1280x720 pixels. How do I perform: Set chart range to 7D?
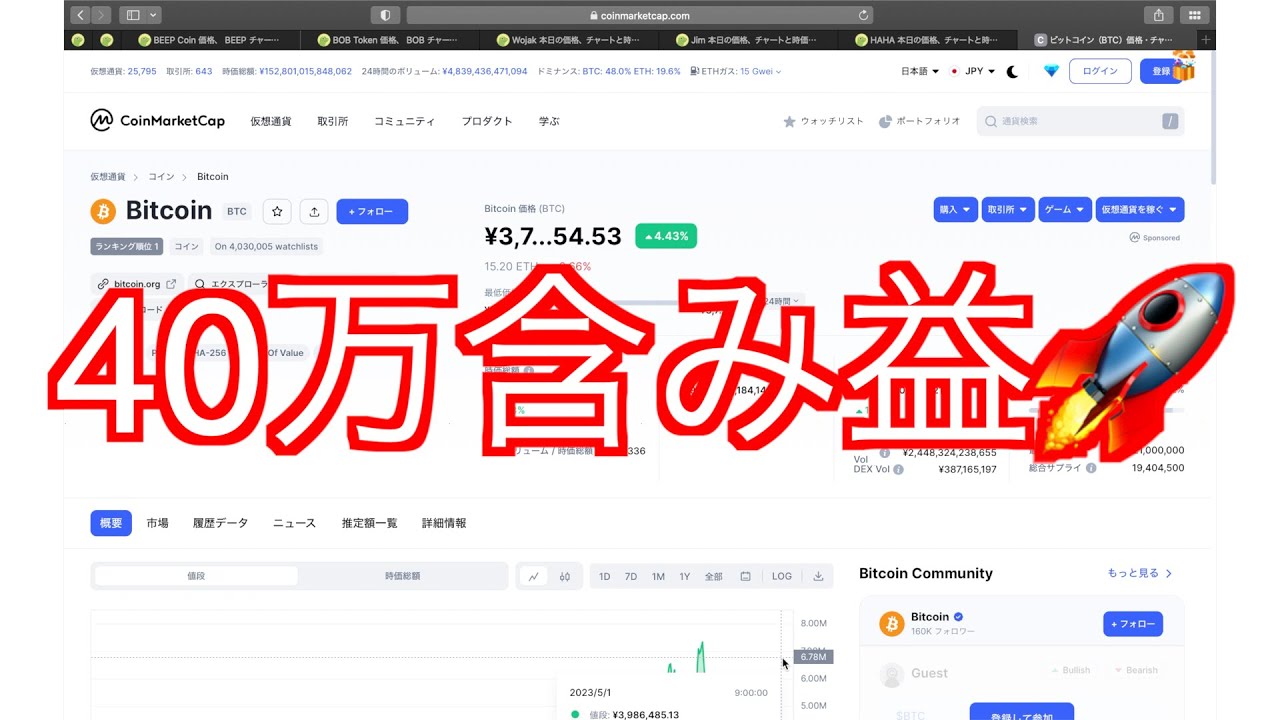tap(631, 577)
